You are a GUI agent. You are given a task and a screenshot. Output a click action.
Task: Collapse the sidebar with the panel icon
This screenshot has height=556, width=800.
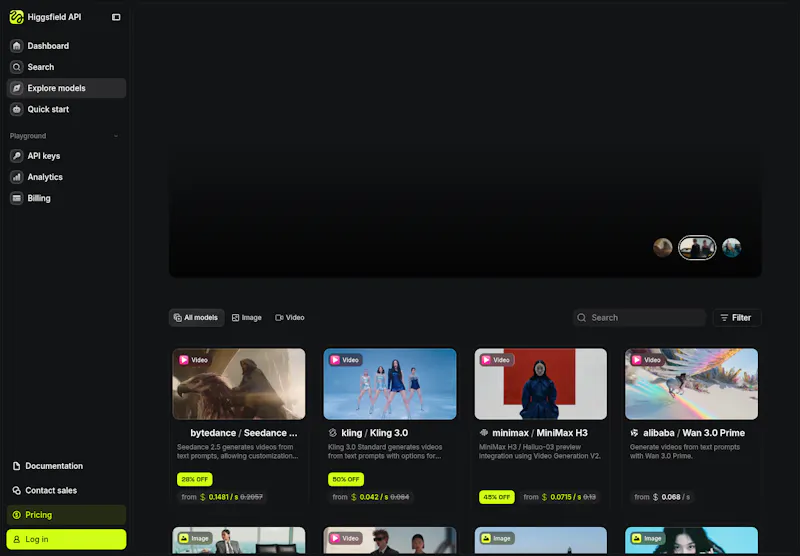pyautogui.click(x=116, y=17)
